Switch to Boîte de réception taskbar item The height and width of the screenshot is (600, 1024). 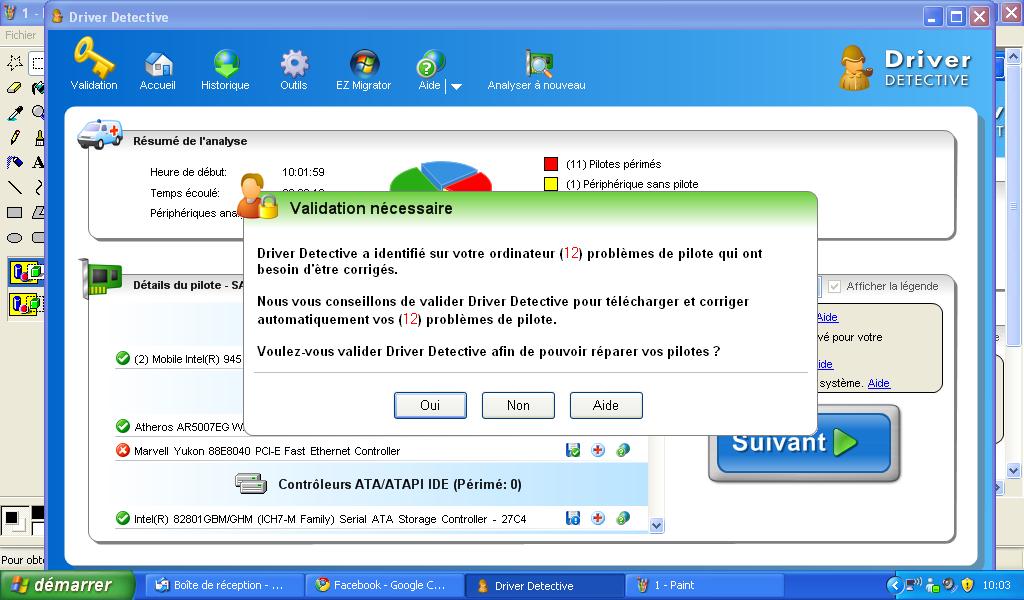(x=224, y=585)
